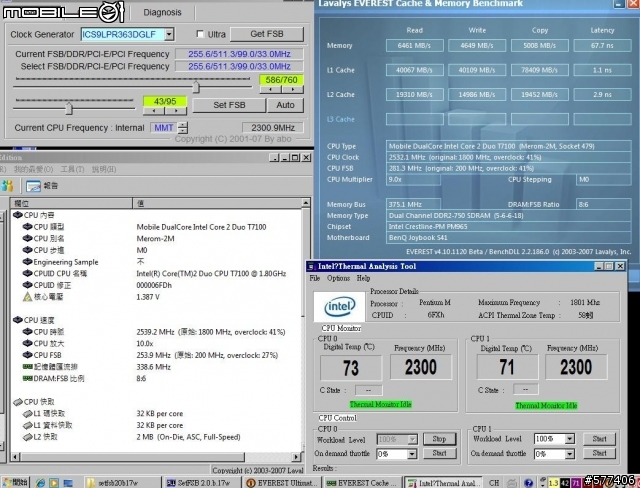Open CPU 0 On demand throttle dropdown
Image resolution: width=640 pixels, height=488 pixels.
(412, 454)
